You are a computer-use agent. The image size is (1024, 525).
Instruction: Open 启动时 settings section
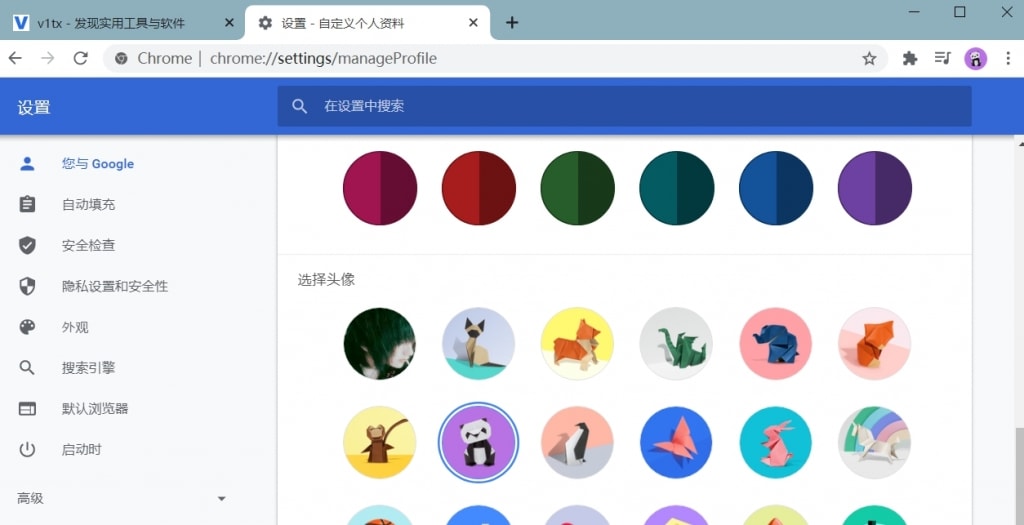pyautogui.click(x=82, y=450)
